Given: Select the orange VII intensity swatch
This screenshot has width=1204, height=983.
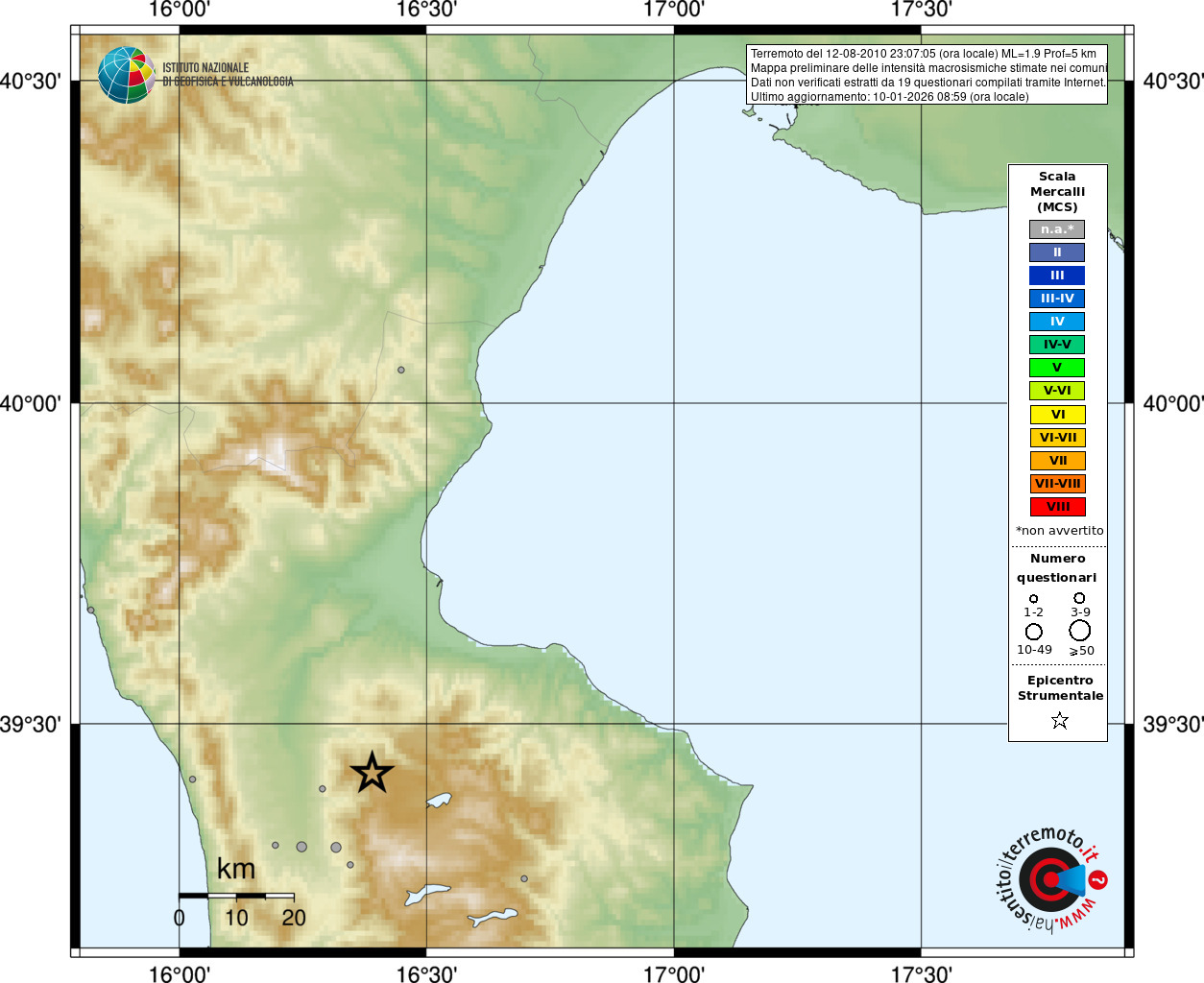Looking at the screenshot, I should 1057,461.
